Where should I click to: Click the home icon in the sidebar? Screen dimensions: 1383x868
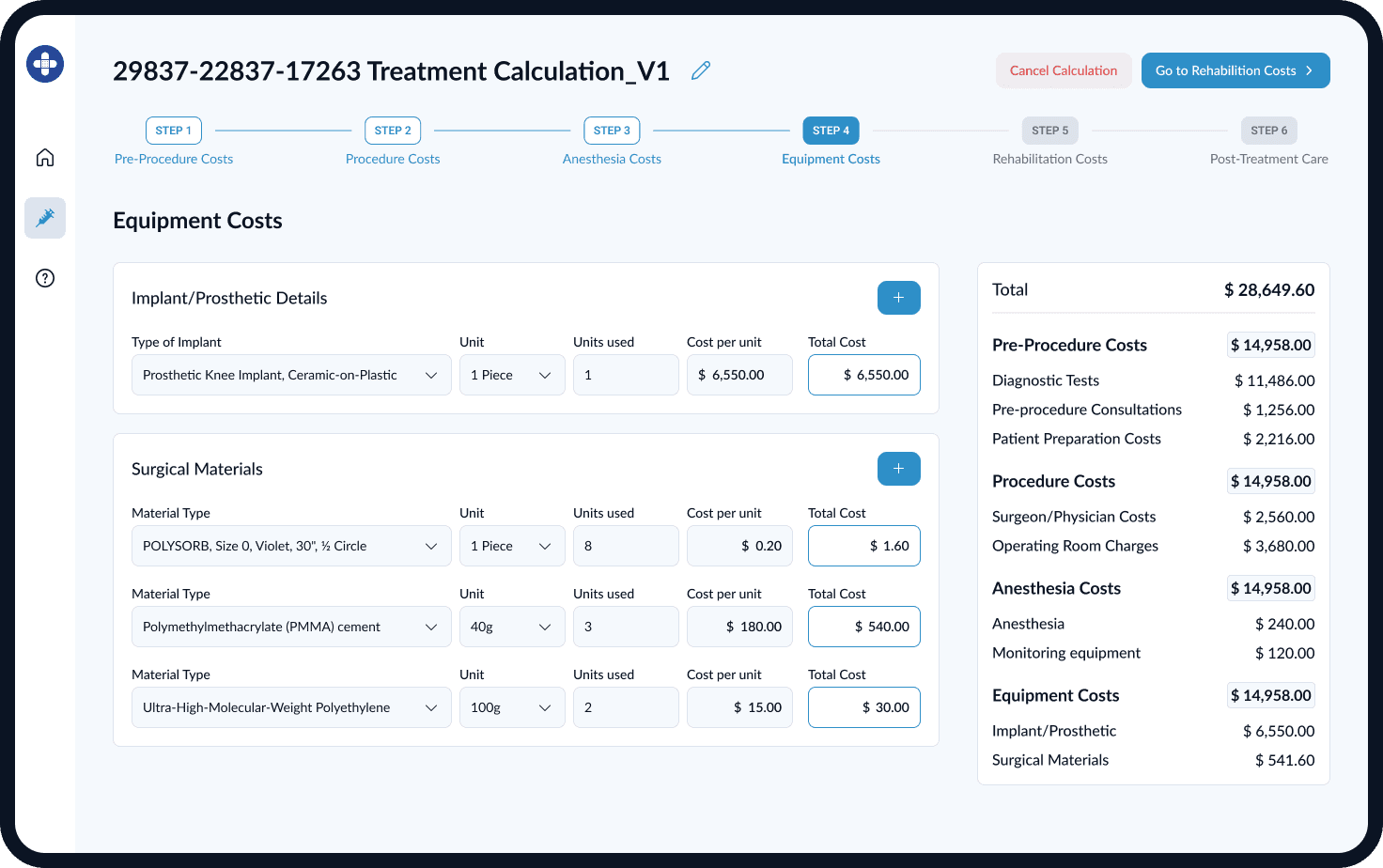(44, 157)
